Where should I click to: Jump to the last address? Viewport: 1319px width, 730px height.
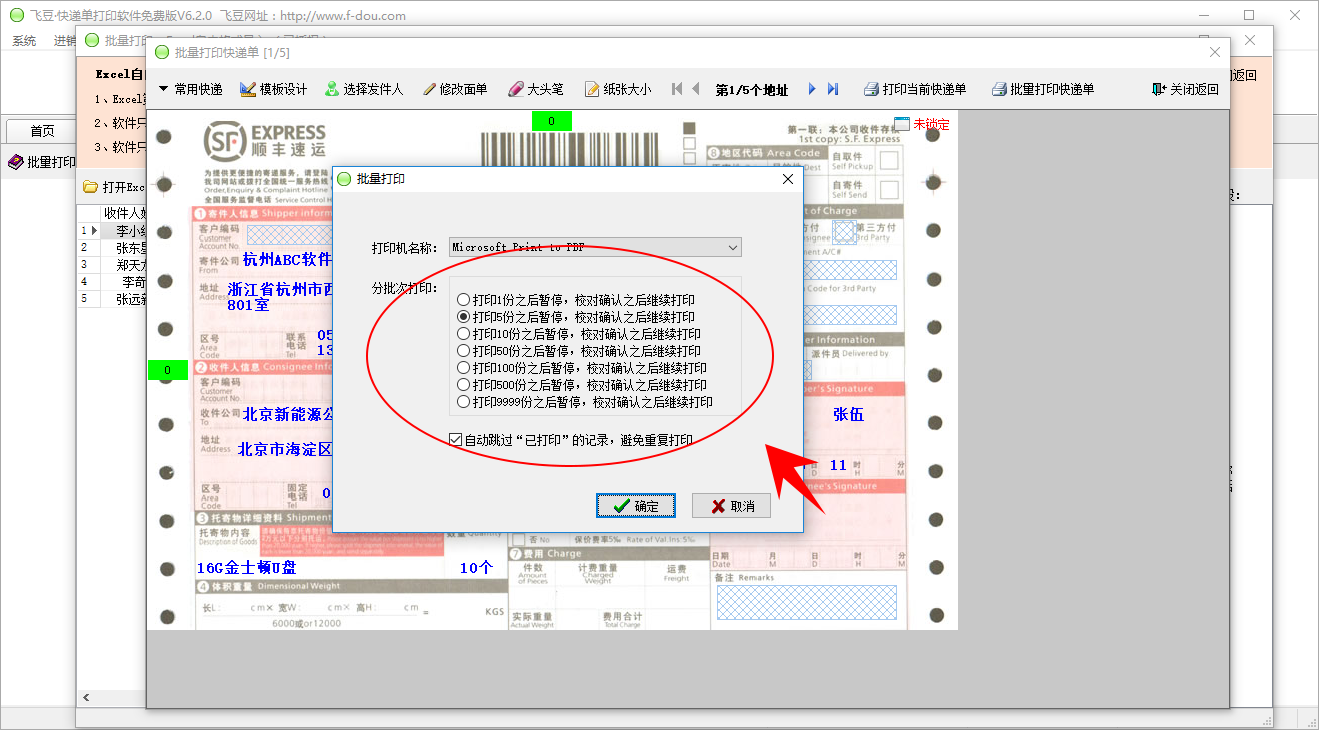[x=833, y=89]
